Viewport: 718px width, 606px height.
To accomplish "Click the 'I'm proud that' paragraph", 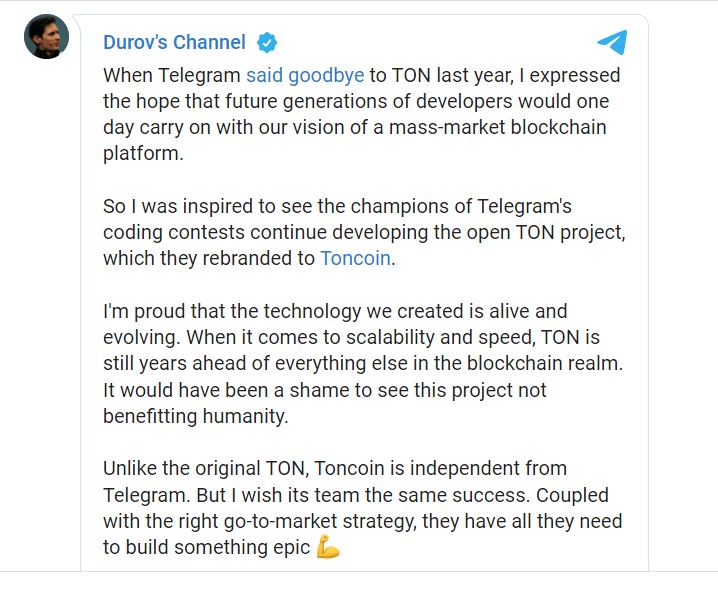I will (x=363, y=363).
